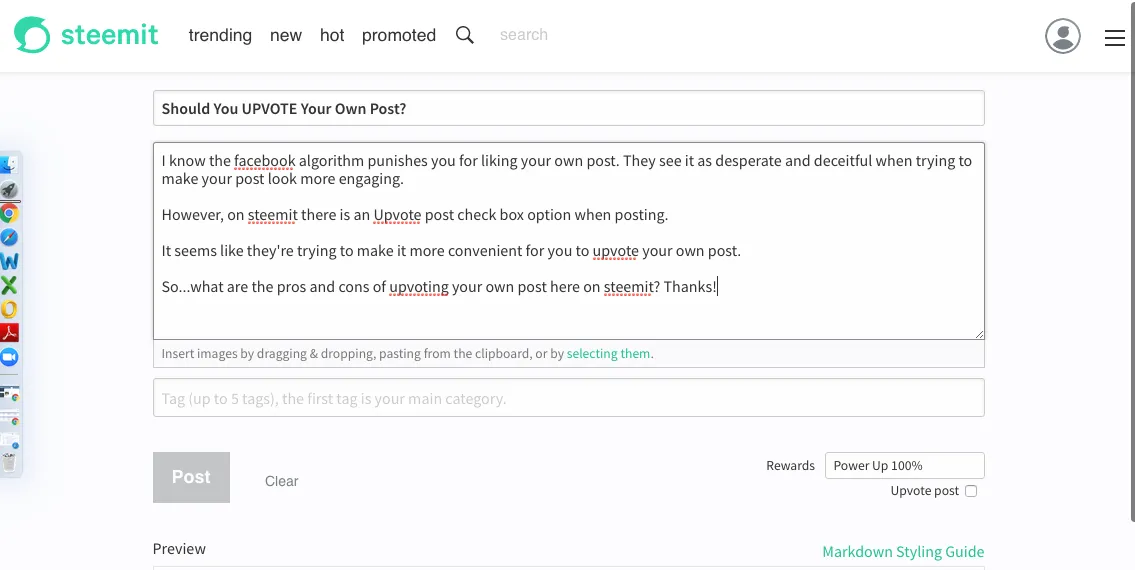Open Adobe Acrobat from the dock
The width and height of the screenshot is (1135, 570).
click(x=9, y=333)
